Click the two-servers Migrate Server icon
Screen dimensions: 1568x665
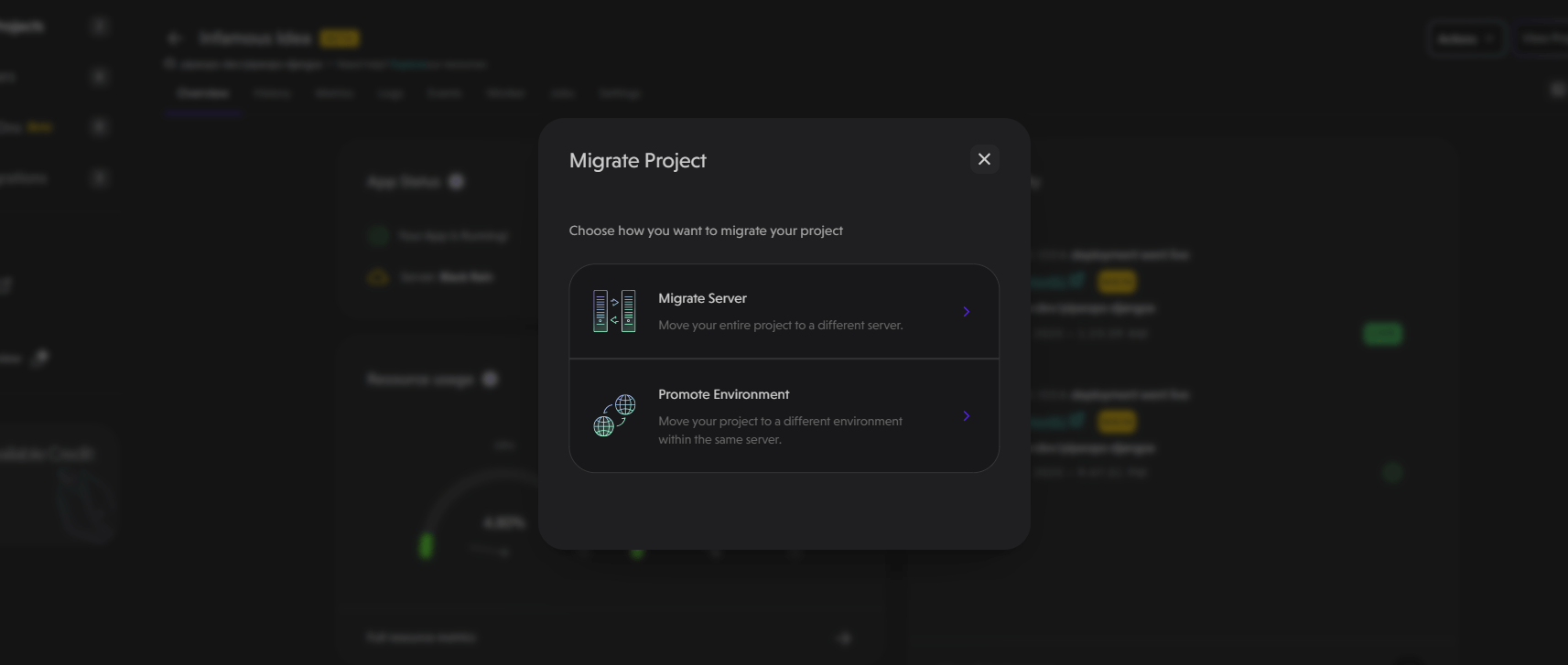[614, 312]
